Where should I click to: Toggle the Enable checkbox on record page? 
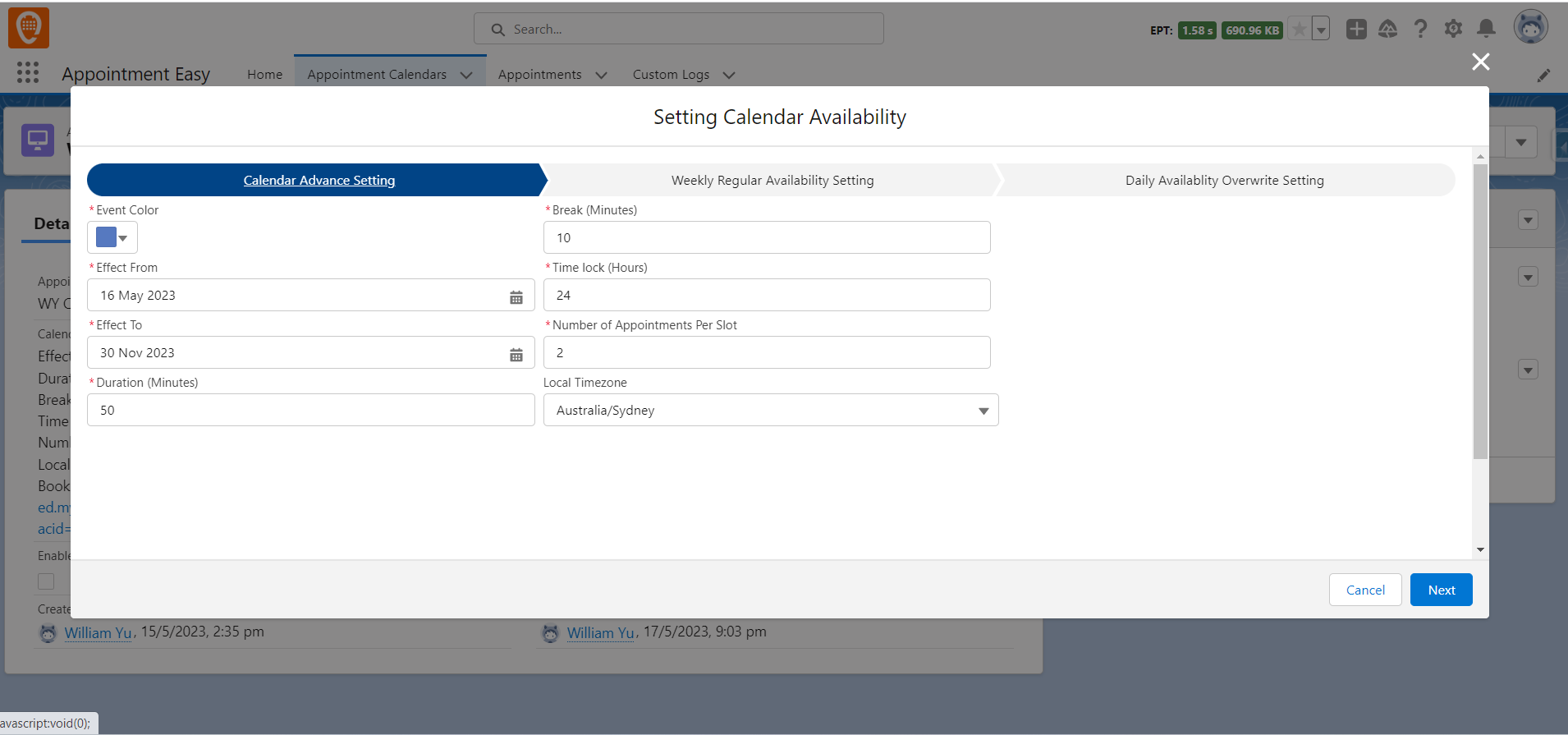point(46,581)
